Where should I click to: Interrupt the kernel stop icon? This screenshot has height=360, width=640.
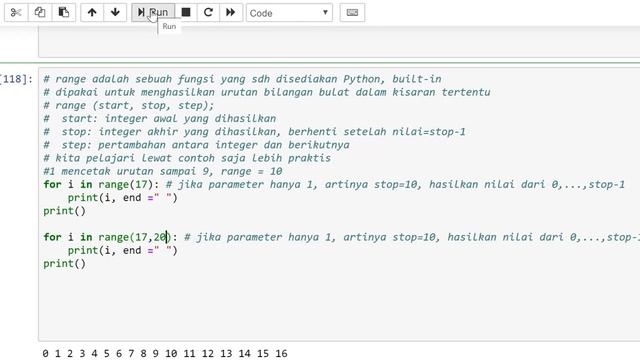point(186,12)
